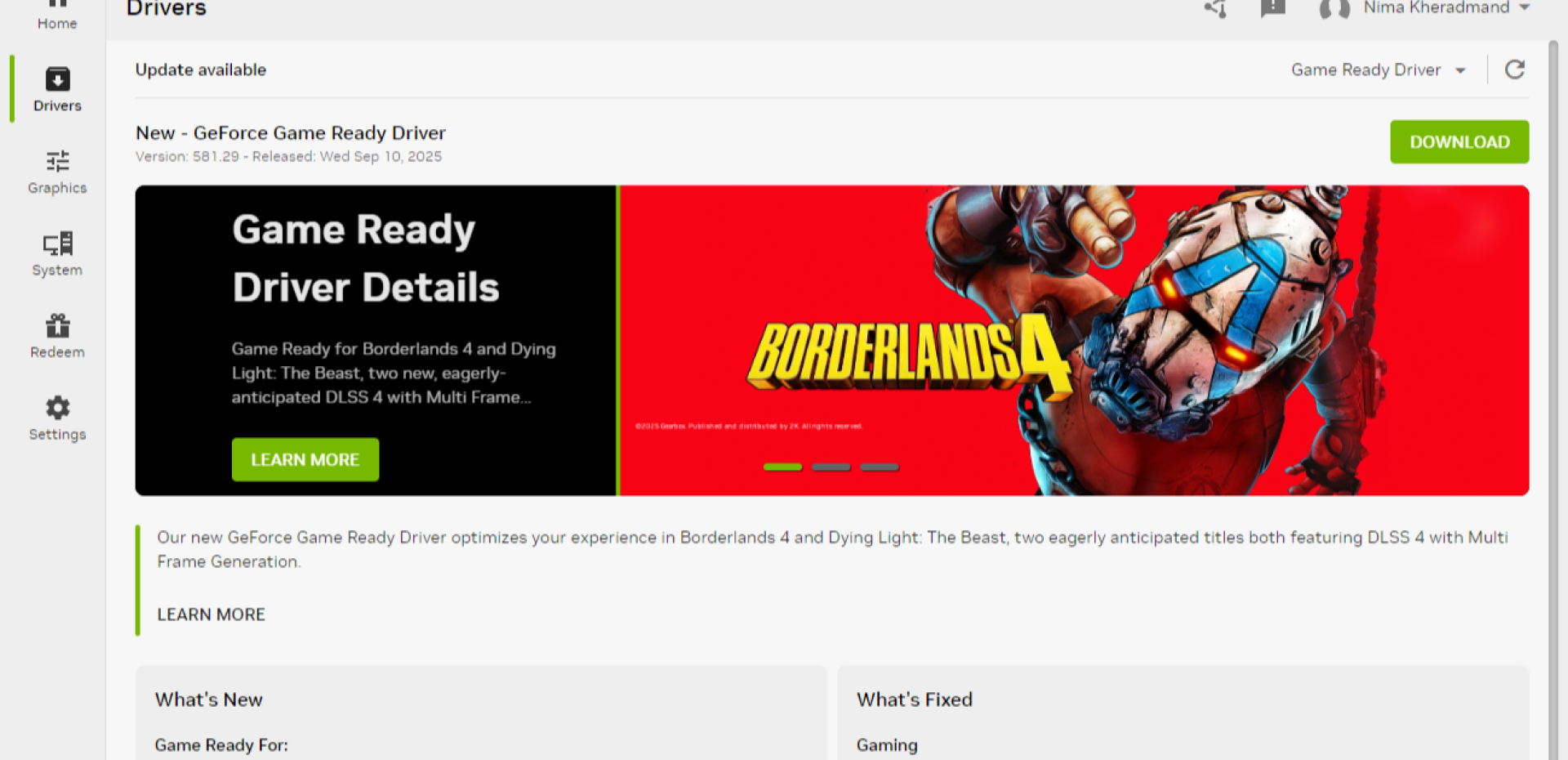The height and width of the screenshot is (760, 1568).
Task: Select the Drivers sidebar icon
Action: click(57, 79)
